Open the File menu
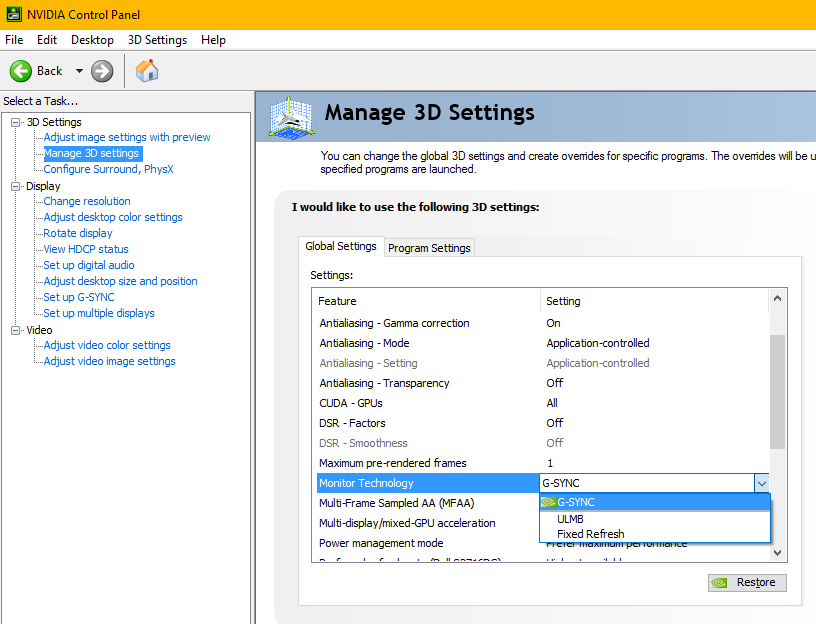The width and height of the screenshot is (816, 624). coord(14,40)
